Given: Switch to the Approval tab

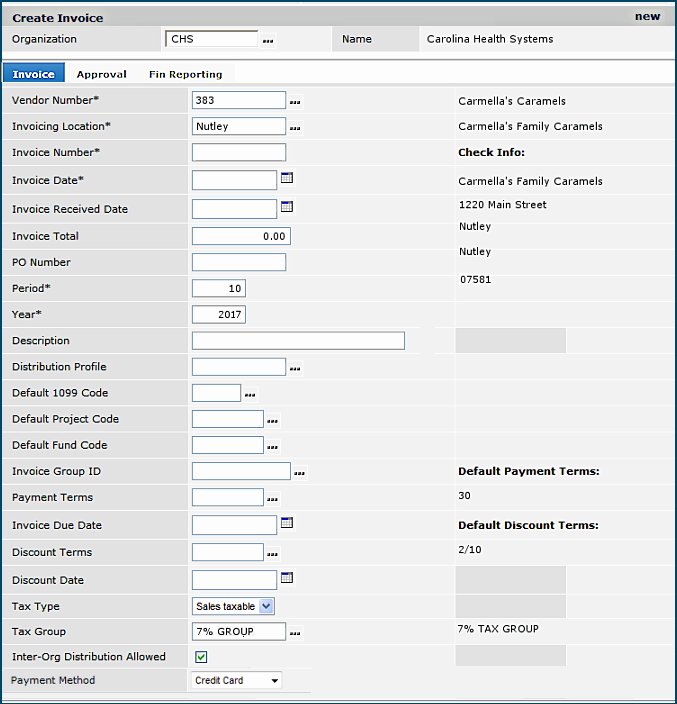Looking at the screenshot, I should click(x=102, y=74).
